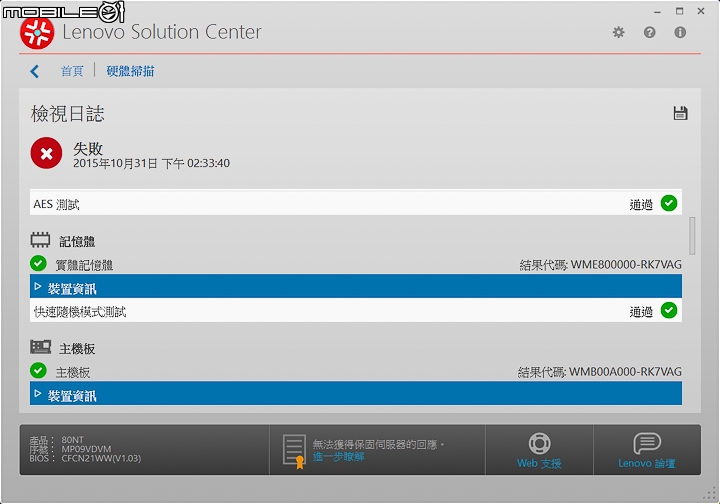Screen dimensions: 720x504
Task: Click result code WMB00A000-RK7VAG
Action: [625, 371]
